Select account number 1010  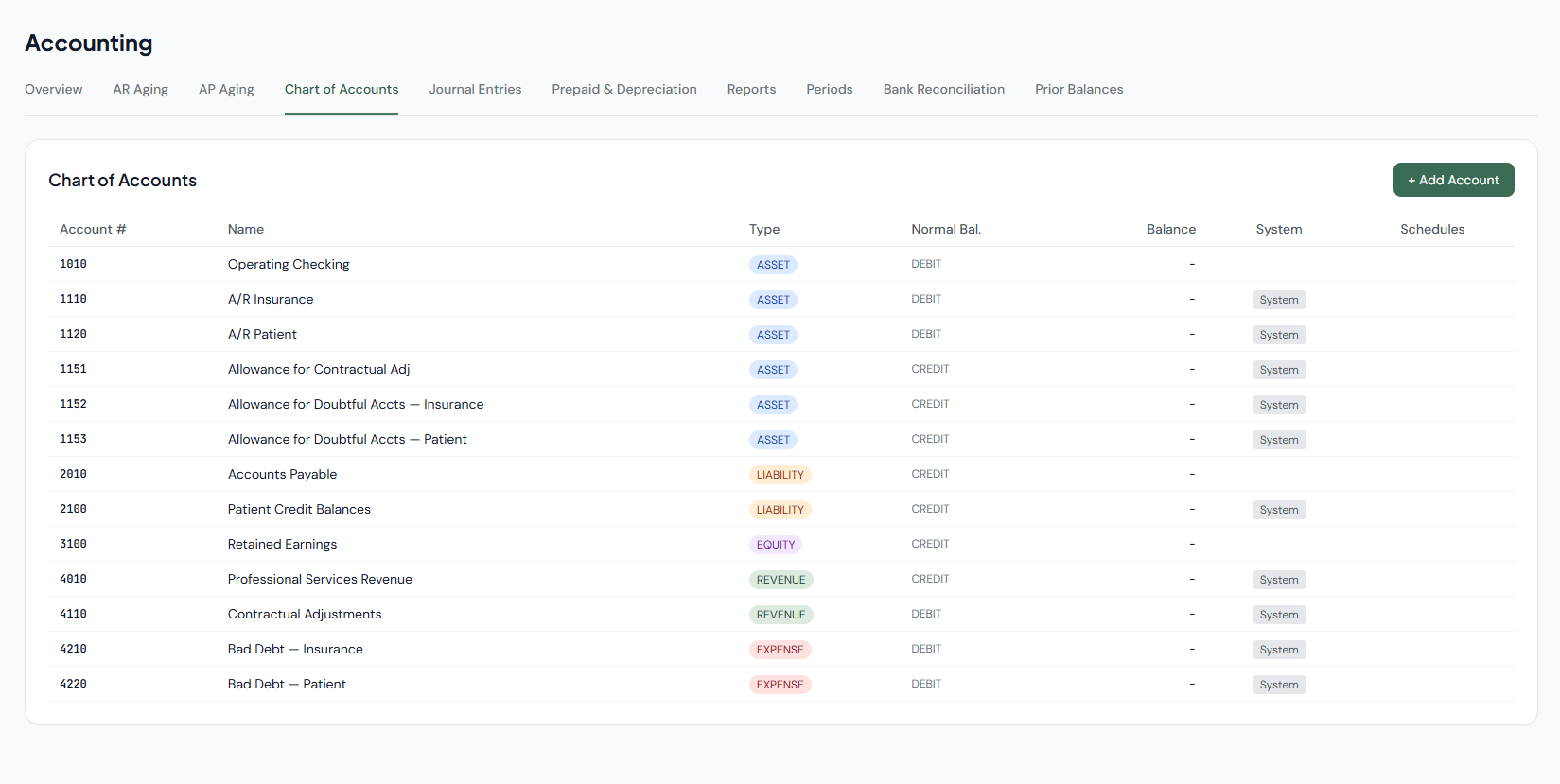coord(73,264)
